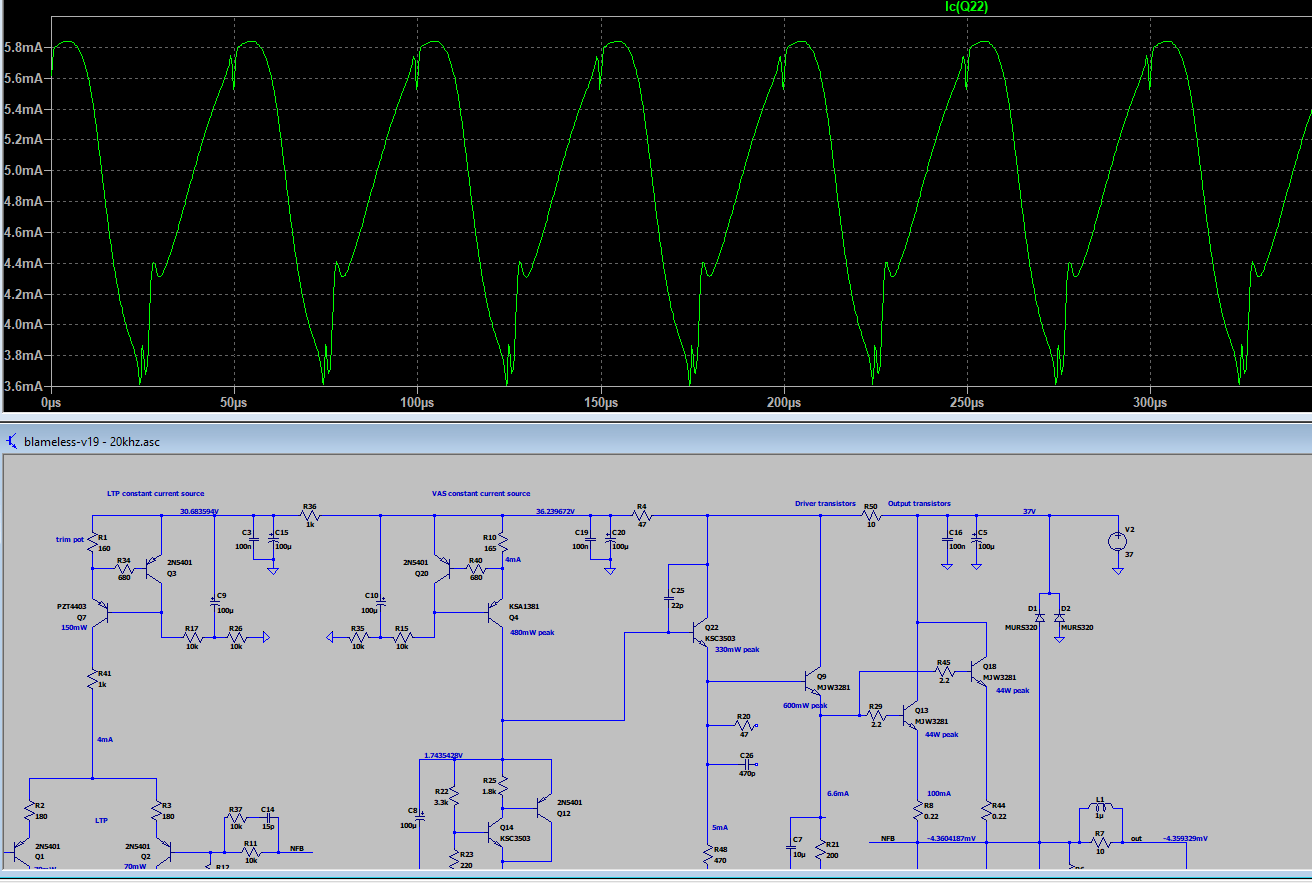Select capacitor C9 100µ
The width and height of the screenshot is (1312, 883).
(214, 603)
